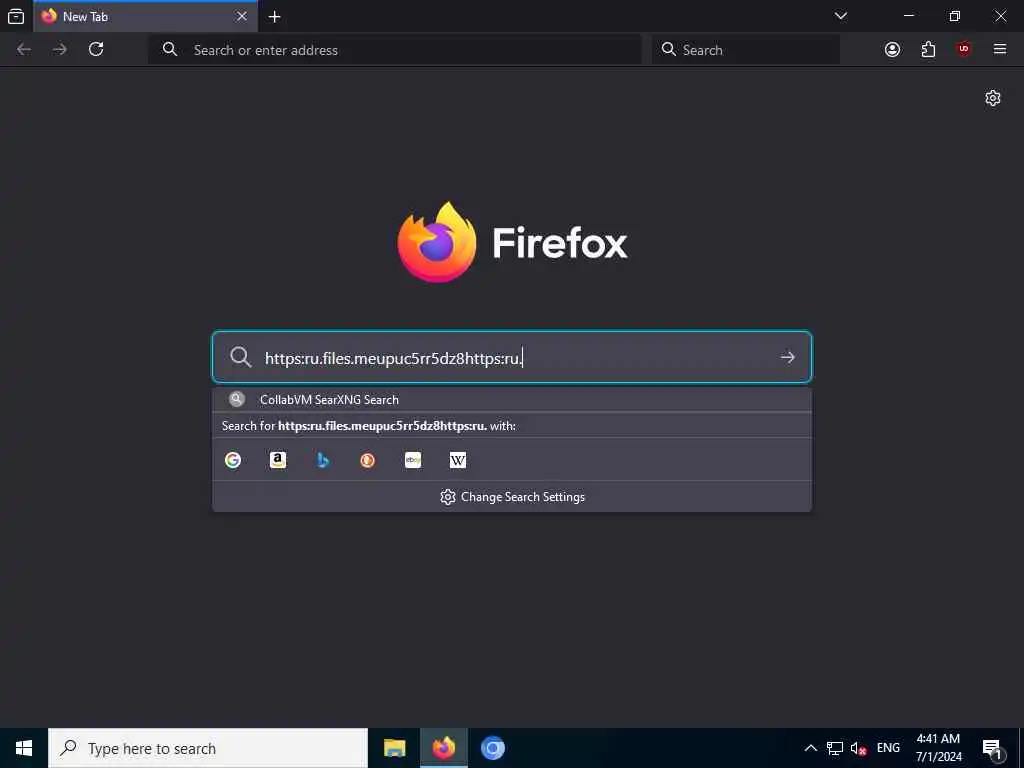Viewport: 1024px width, 768px height.
Task: Open network status tray icon
Action: point(835,748)
